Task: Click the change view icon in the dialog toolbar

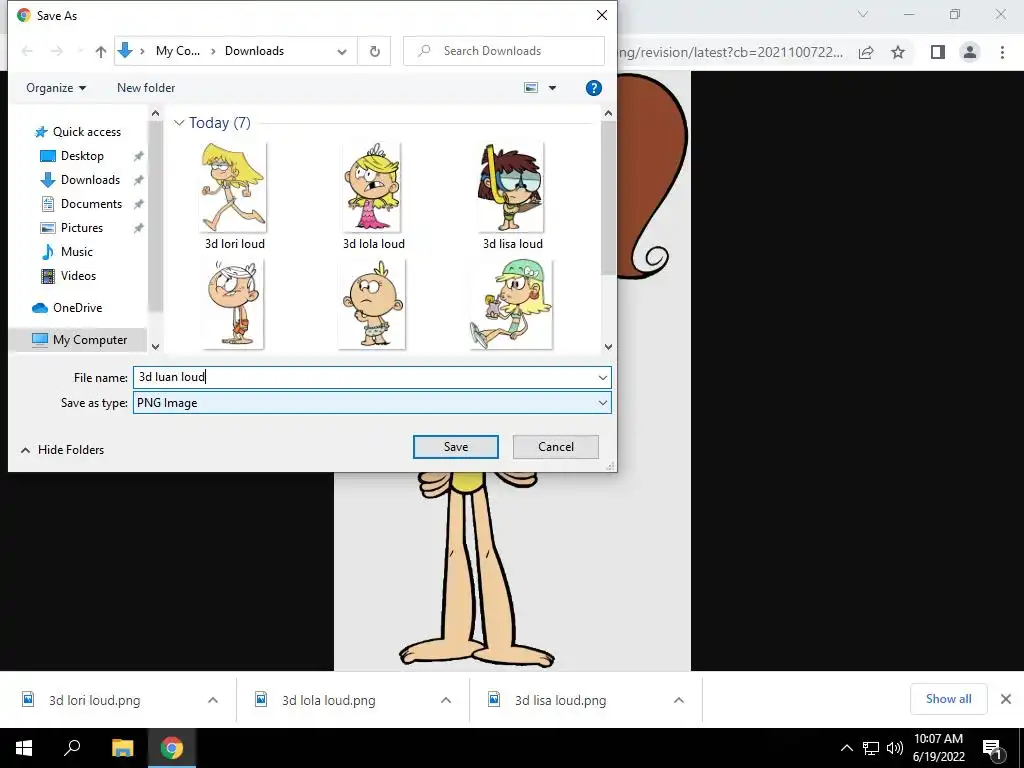Action: (x=531, y=88)
